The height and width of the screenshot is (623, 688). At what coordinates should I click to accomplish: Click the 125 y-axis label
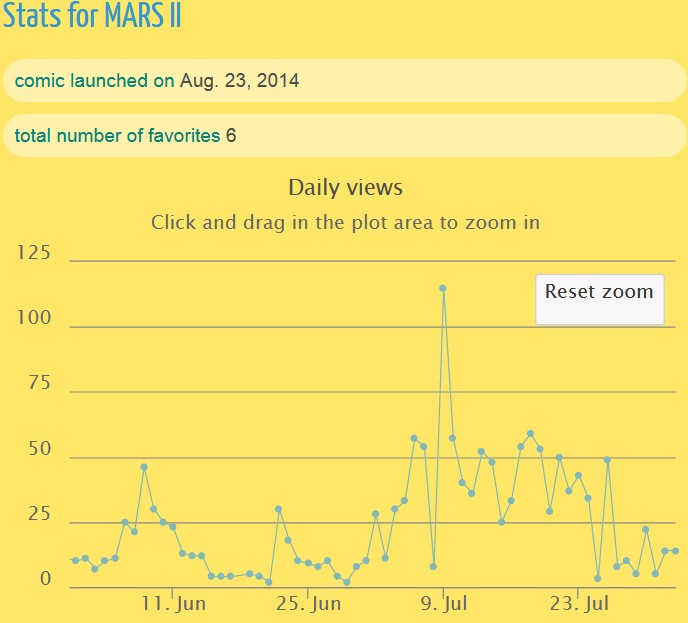point(34,252)
